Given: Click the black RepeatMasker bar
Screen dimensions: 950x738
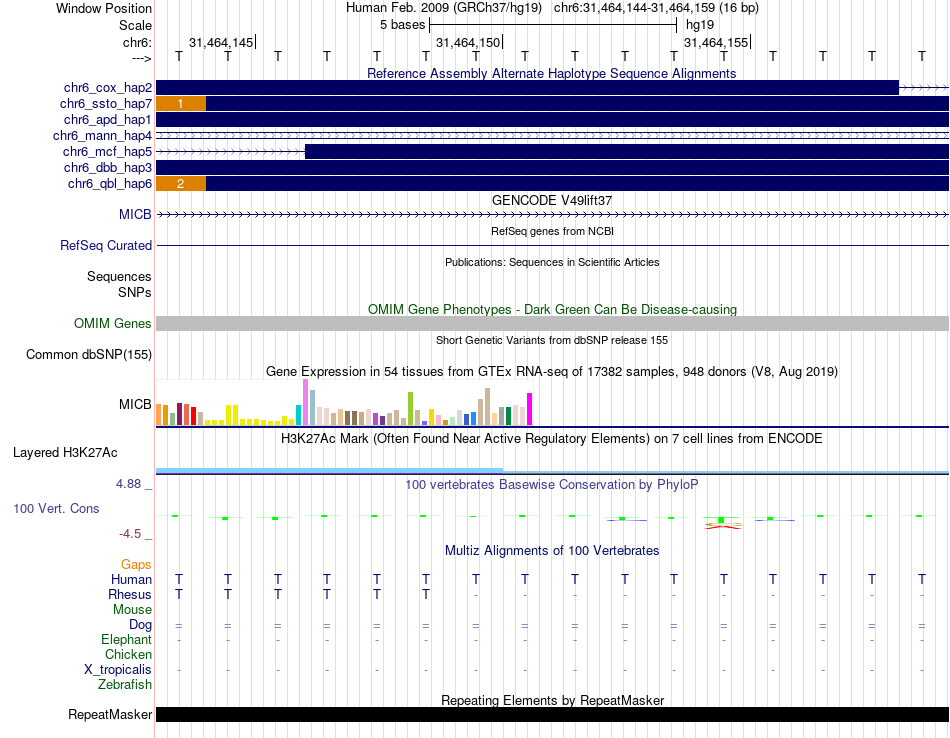Looking at the screenshot, I should point(552,714).
